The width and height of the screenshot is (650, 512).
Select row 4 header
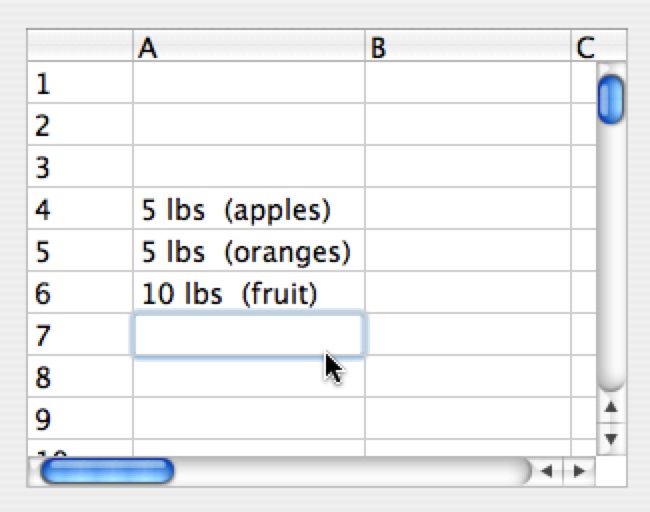tap(80, 210)
